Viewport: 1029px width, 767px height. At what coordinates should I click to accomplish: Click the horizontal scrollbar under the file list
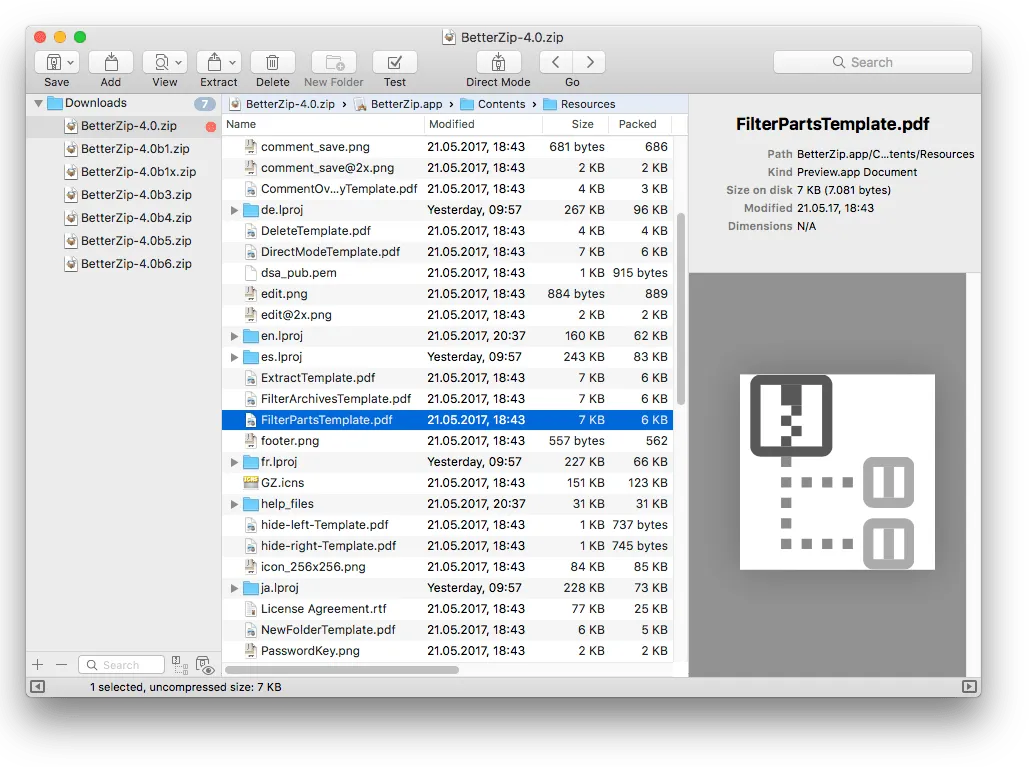342,670
